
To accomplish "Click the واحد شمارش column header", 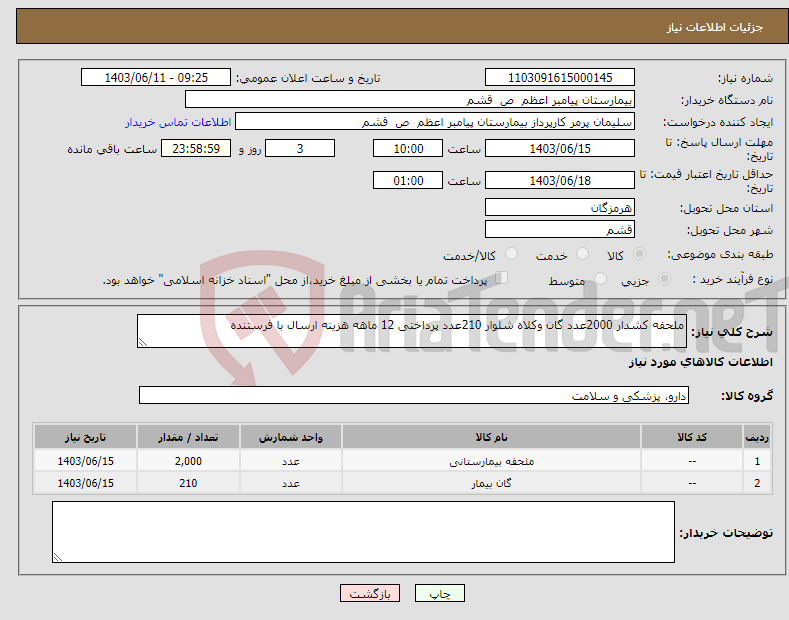I will click(291, 437).
